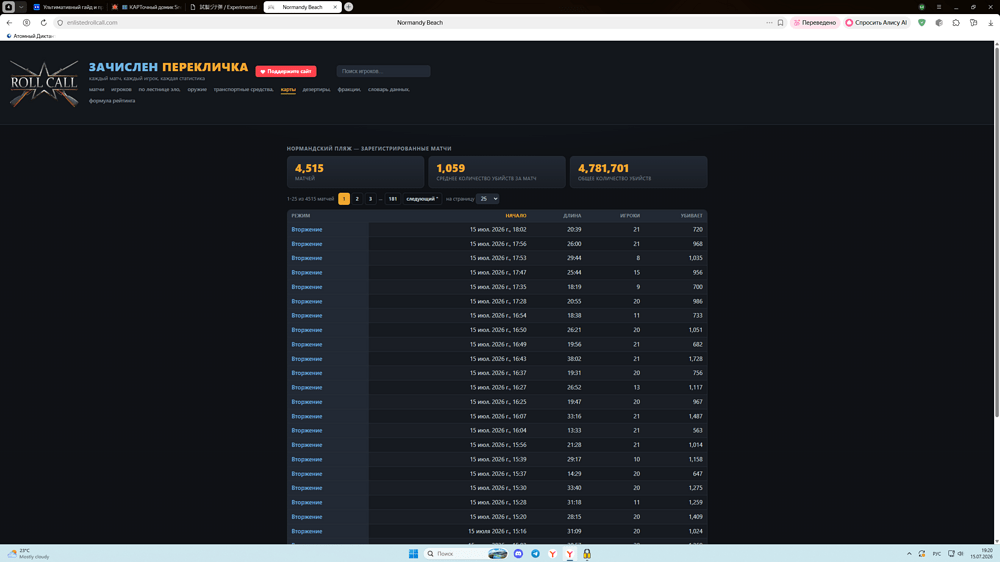The height and width of the screenshot is (562, 1000).
Task: Open the browser extensions puzzle icon
Action: [x=956, y=22]
